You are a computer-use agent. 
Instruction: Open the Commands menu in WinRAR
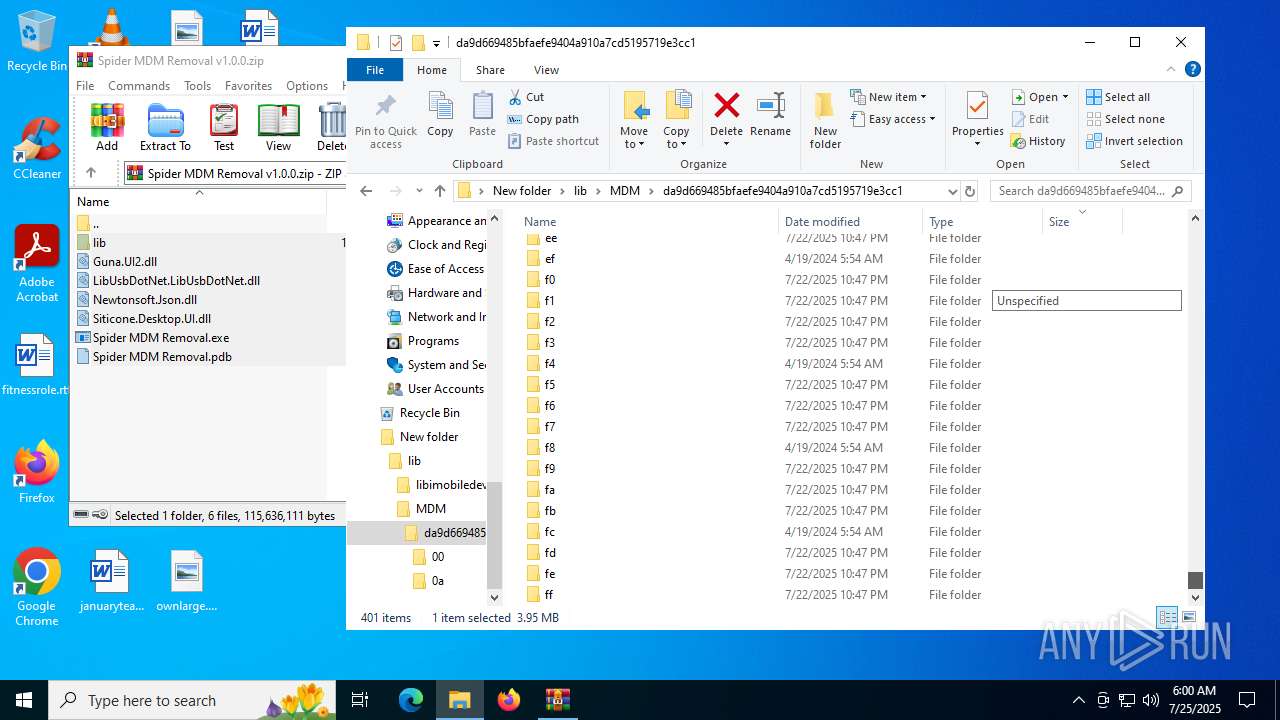pyautogui.click(x=139, y=86)
